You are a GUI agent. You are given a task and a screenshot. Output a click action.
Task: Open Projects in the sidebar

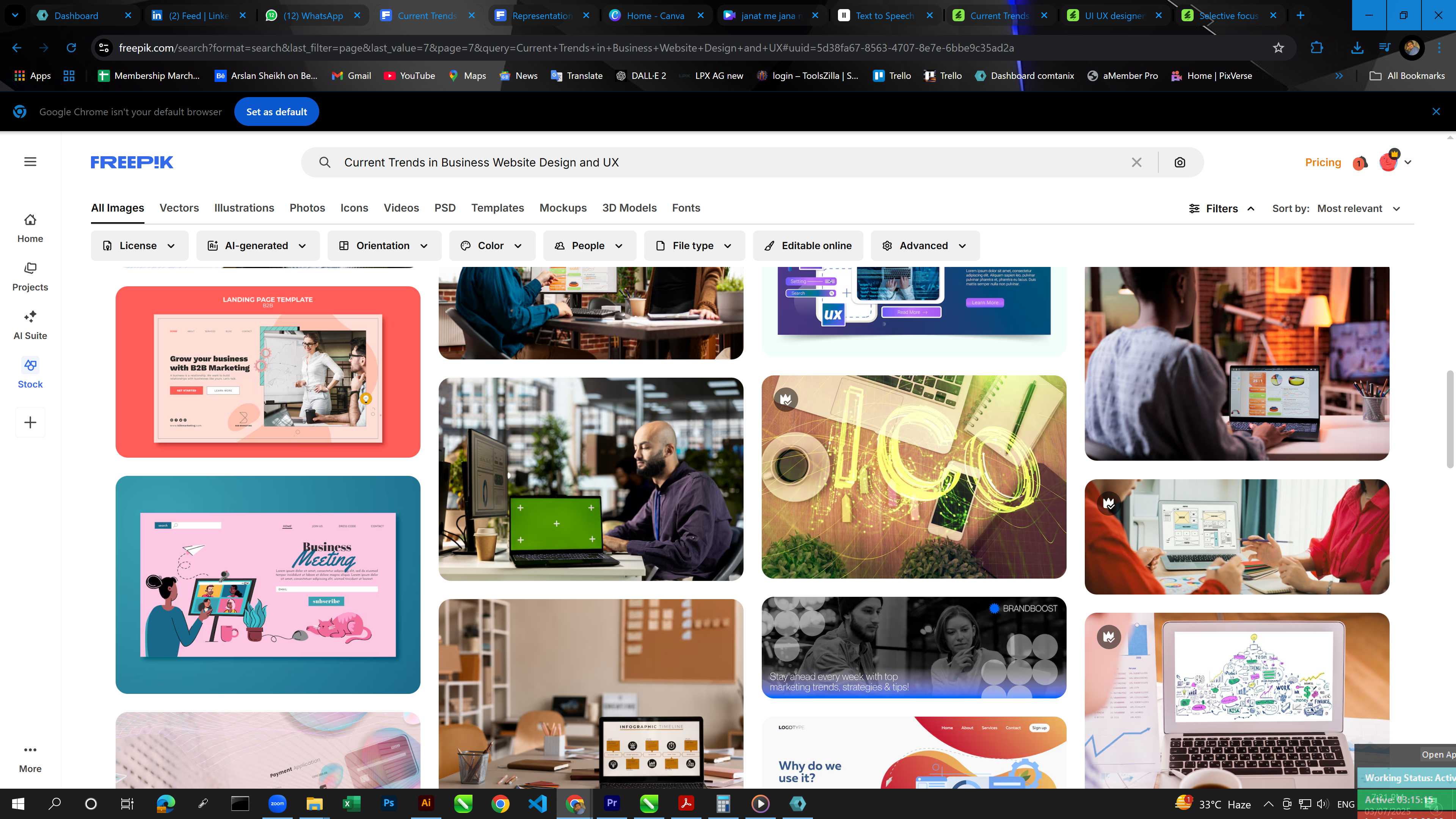pyautogui.click(x=30, y=277)
